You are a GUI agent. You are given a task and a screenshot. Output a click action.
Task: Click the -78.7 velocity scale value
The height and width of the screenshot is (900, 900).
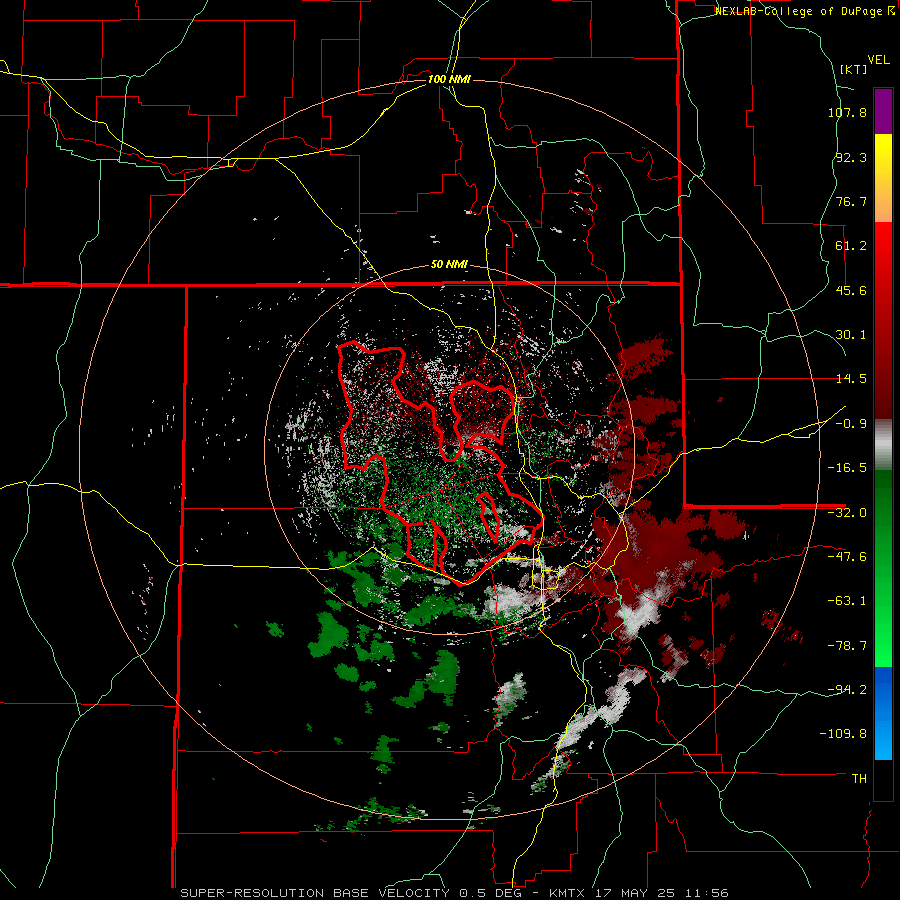click(847, 646)
